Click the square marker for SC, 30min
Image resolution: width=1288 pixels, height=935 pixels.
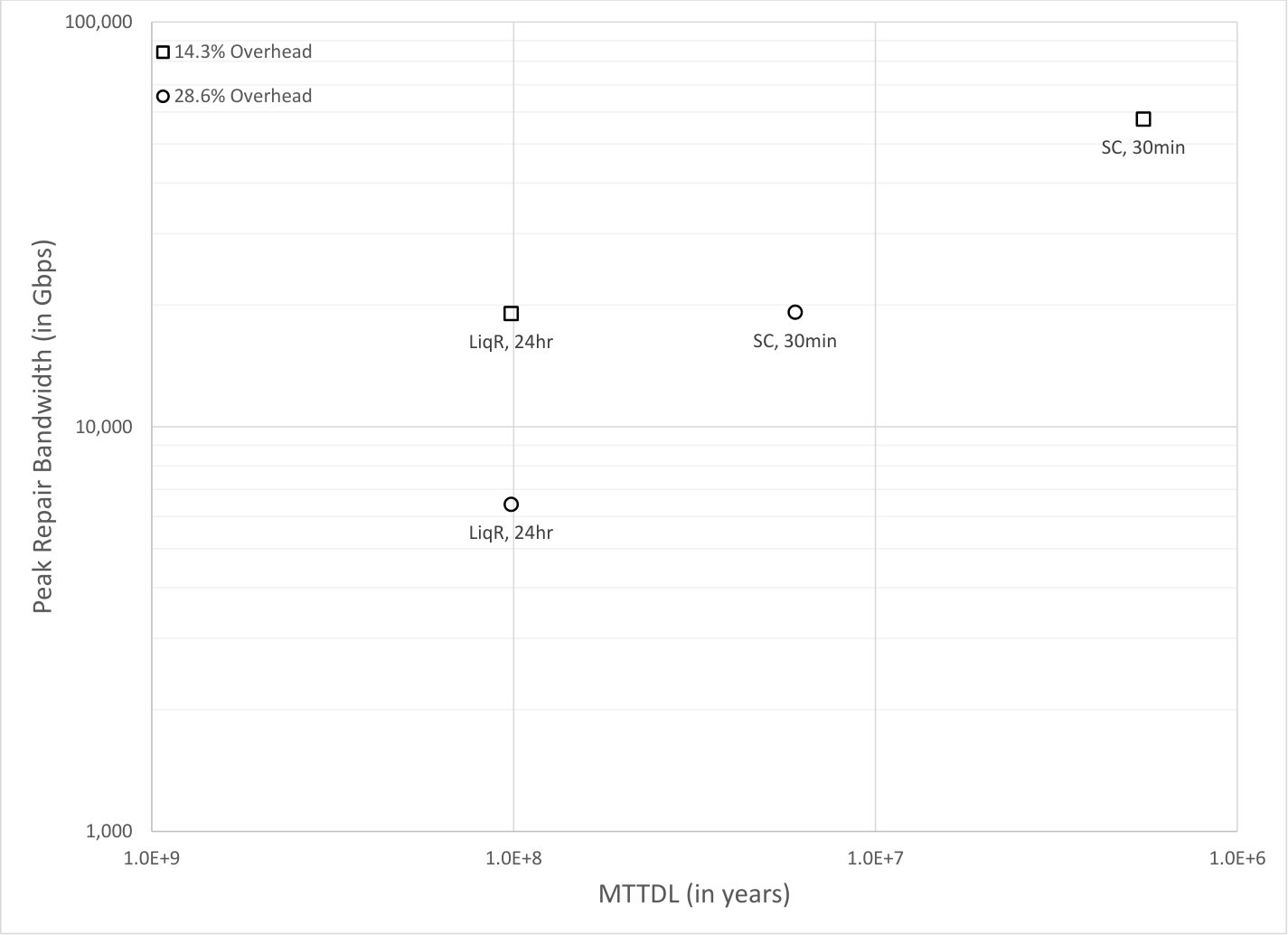[1142, 119]
